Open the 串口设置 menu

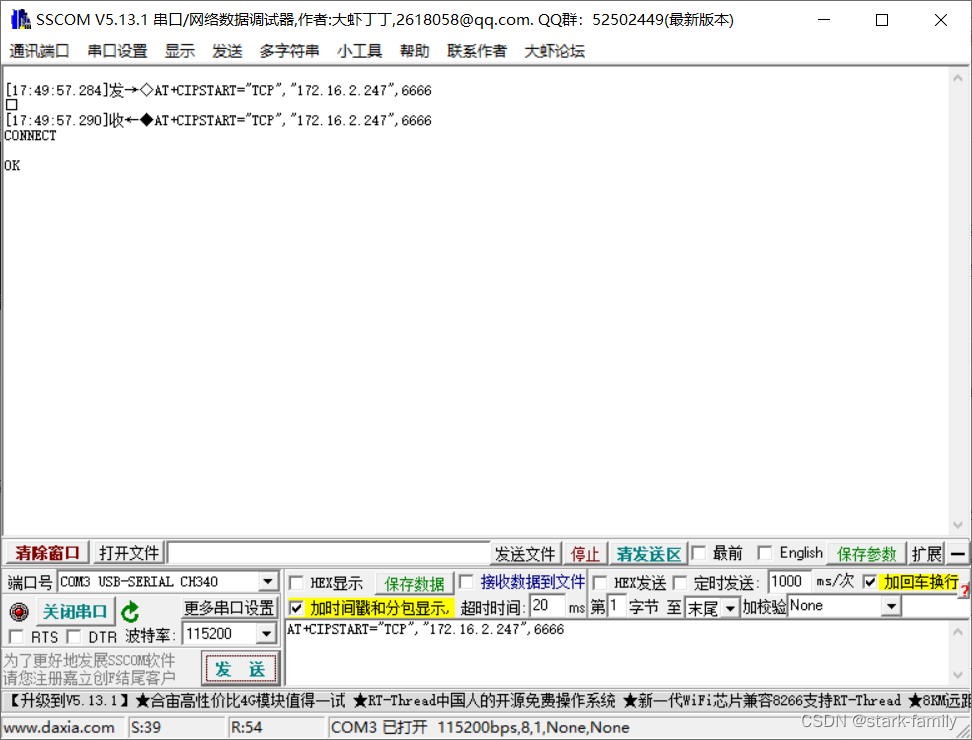point(116,51)
